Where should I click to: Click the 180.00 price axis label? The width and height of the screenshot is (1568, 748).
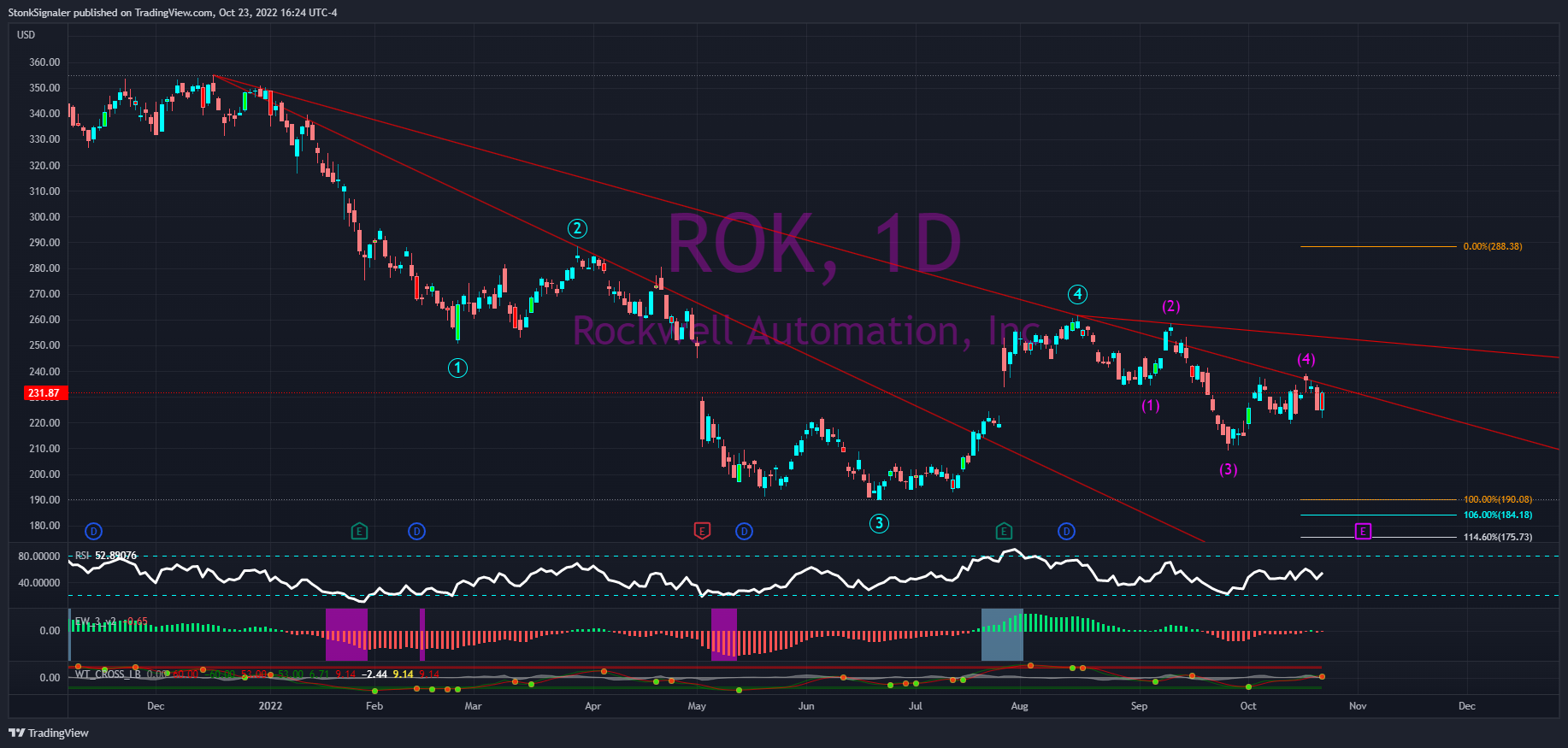[44, 526]
